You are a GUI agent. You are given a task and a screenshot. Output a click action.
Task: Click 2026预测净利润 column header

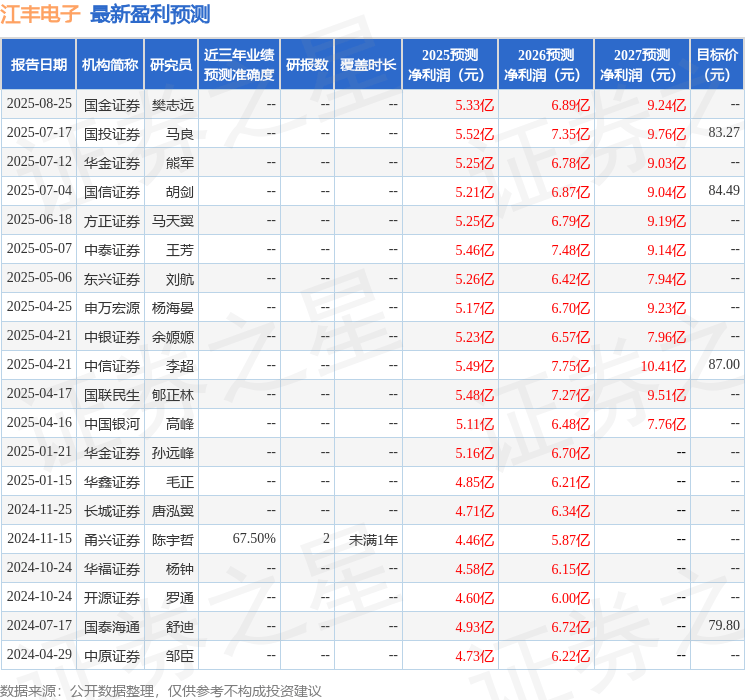click(x=546, y=65)
